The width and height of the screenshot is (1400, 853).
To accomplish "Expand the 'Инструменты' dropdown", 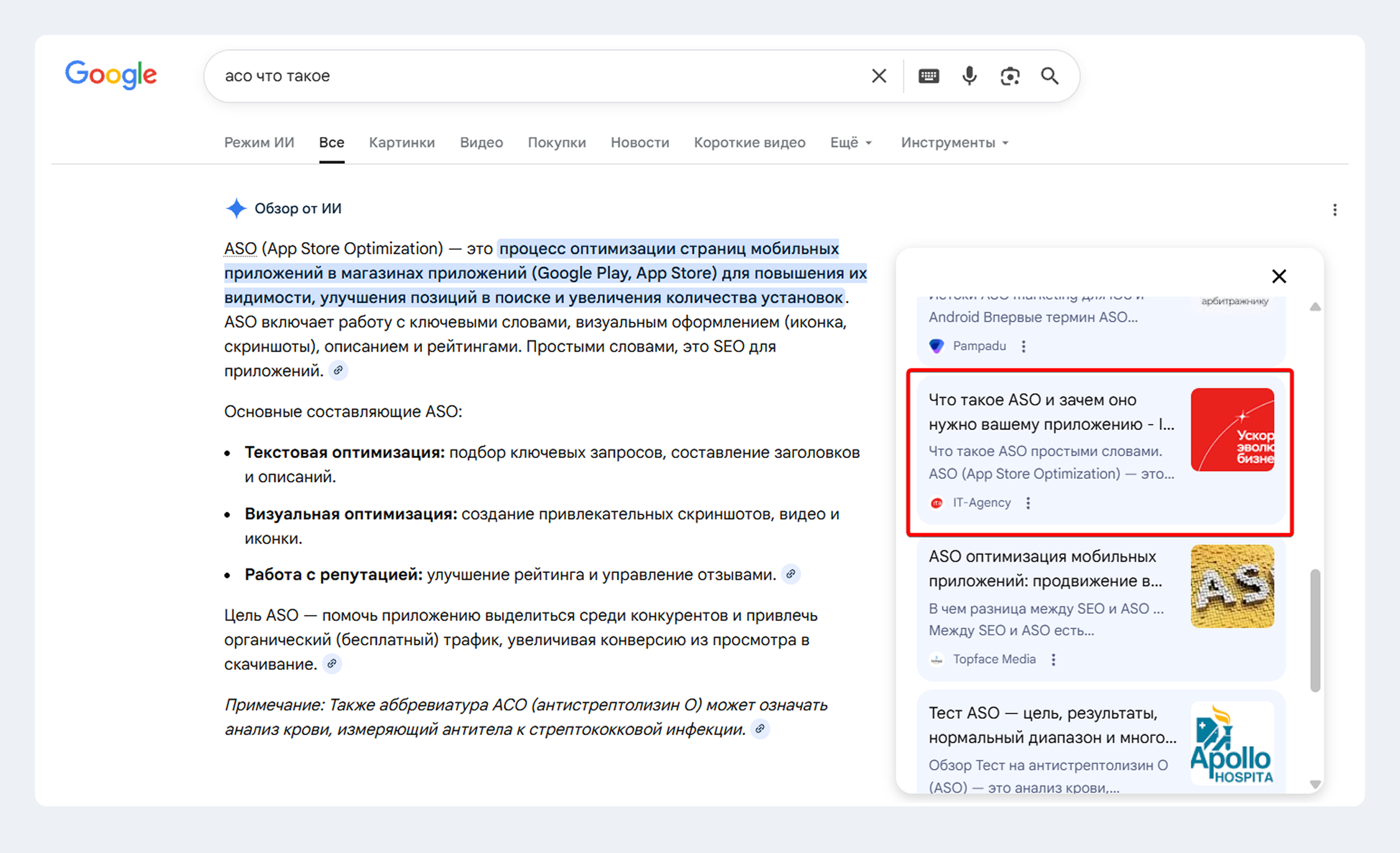I will (x=955, y=142).
